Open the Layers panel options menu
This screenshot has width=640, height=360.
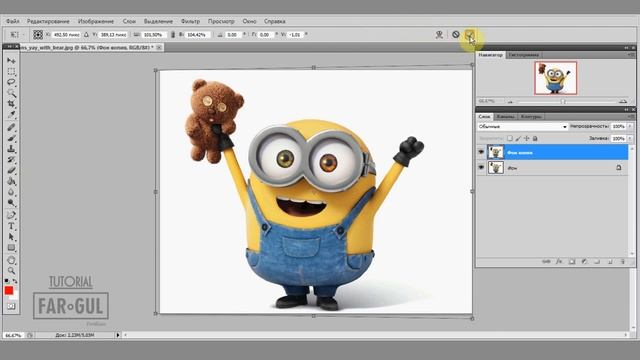631,117
